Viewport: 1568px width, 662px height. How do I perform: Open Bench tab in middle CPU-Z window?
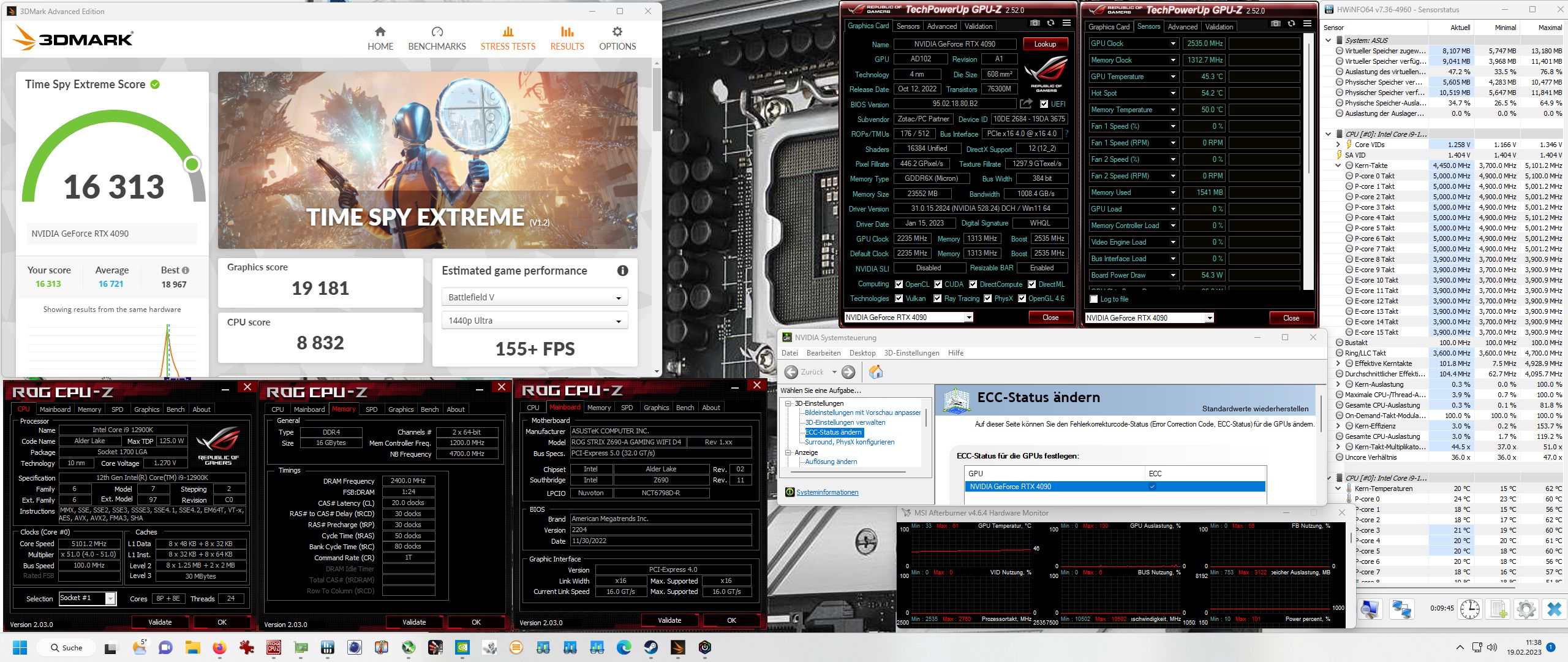[429, 409]
